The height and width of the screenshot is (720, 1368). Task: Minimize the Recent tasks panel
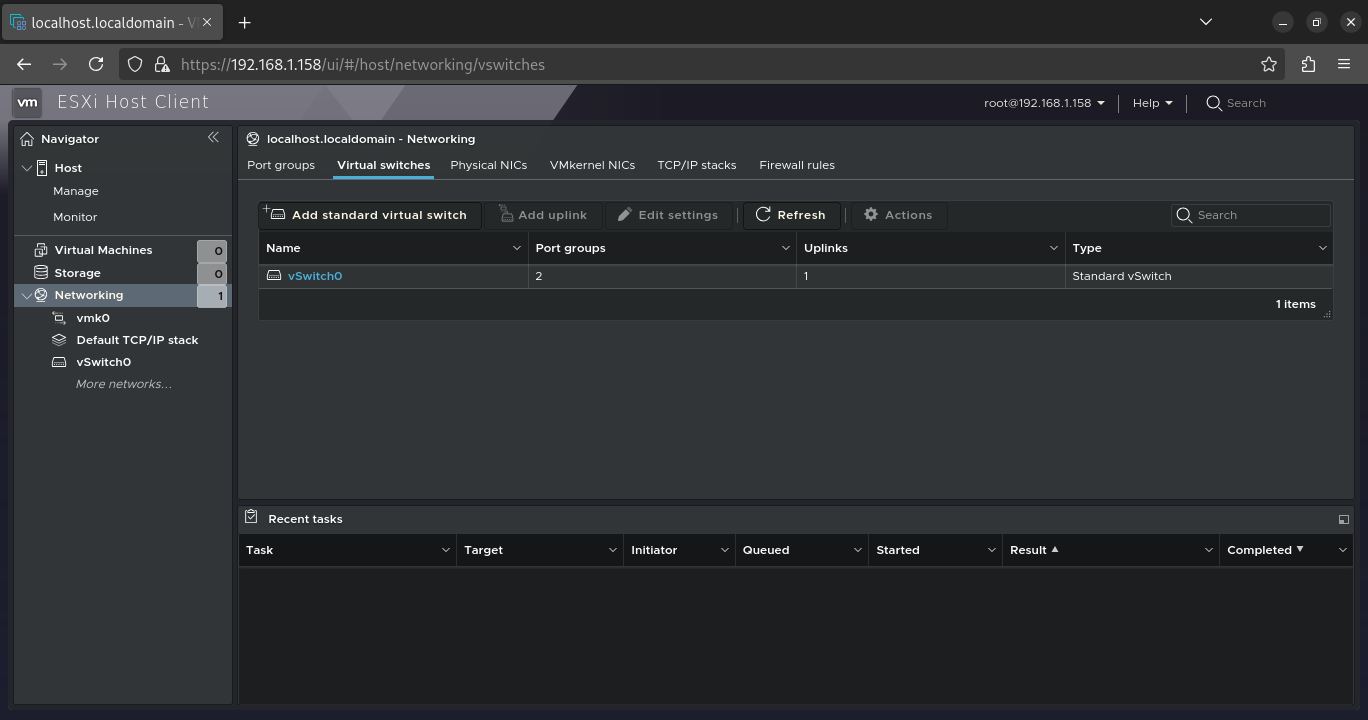point(1343,519)
